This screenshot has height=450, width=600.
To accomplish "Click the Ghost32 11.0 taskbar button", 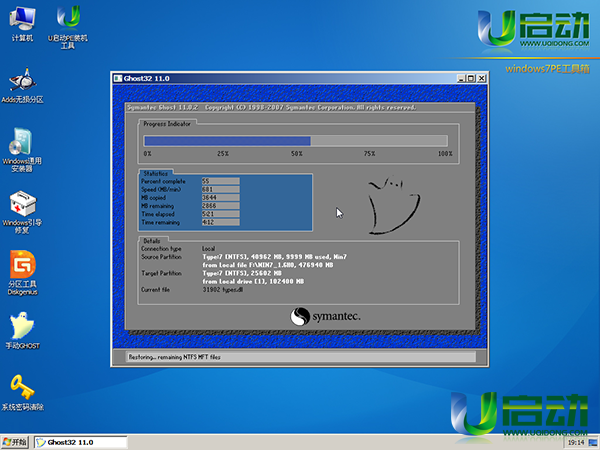I will (x=81, y=442).
